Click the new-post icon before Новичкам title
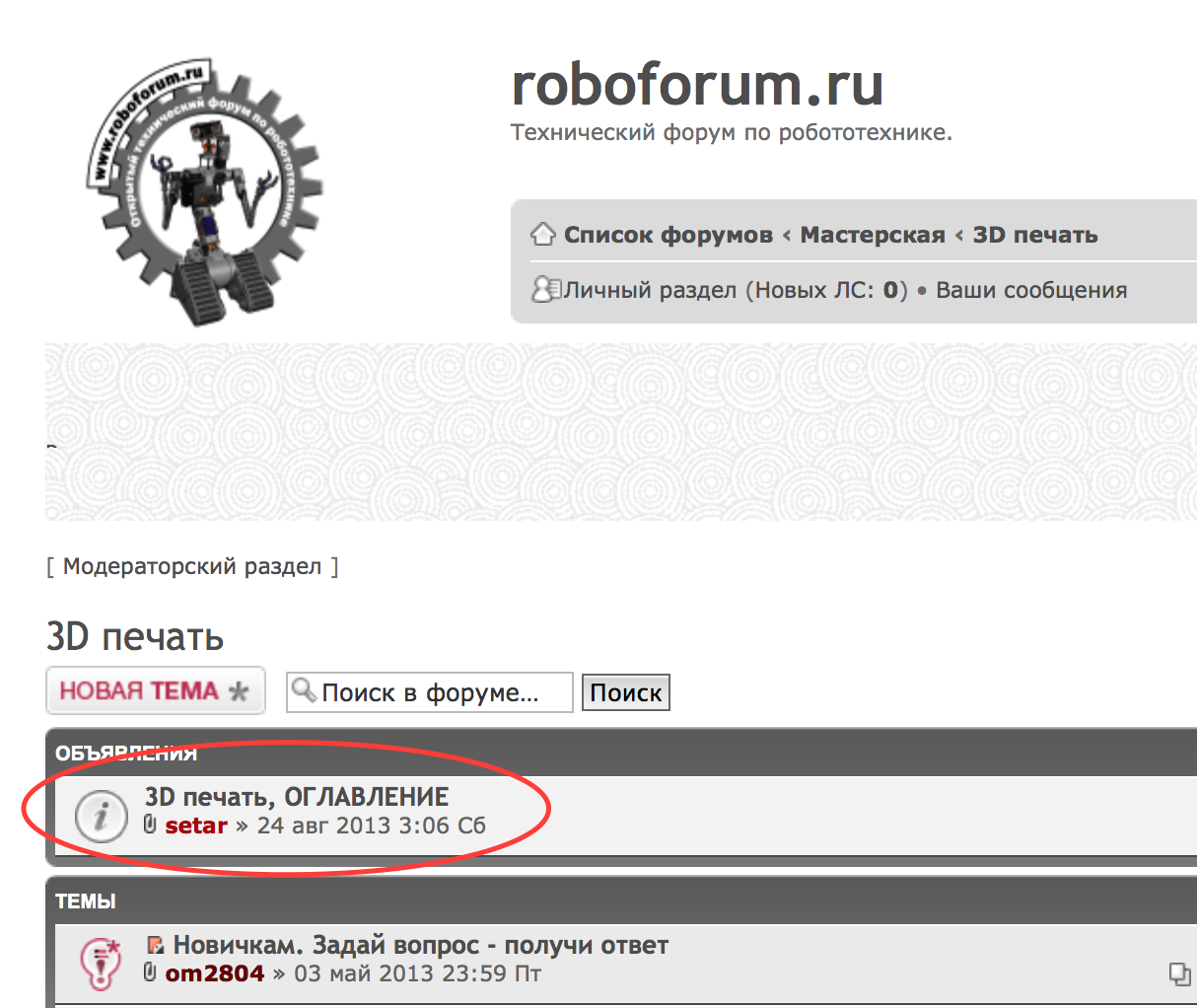The image size is (1197, 1008). point(155,945)
